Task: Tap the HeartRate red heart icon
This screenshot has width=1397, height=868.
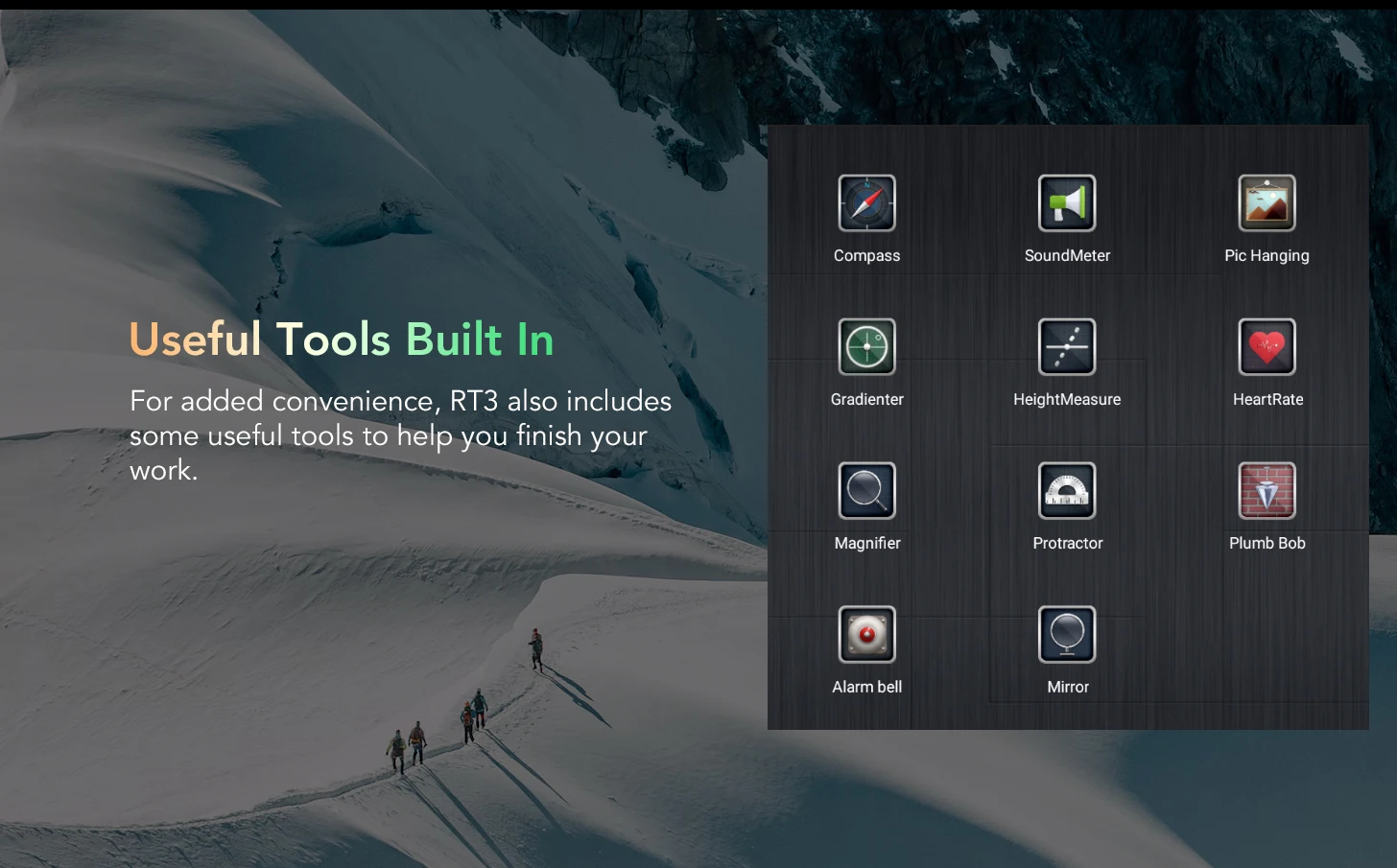Action: (x=1267, y=347)
